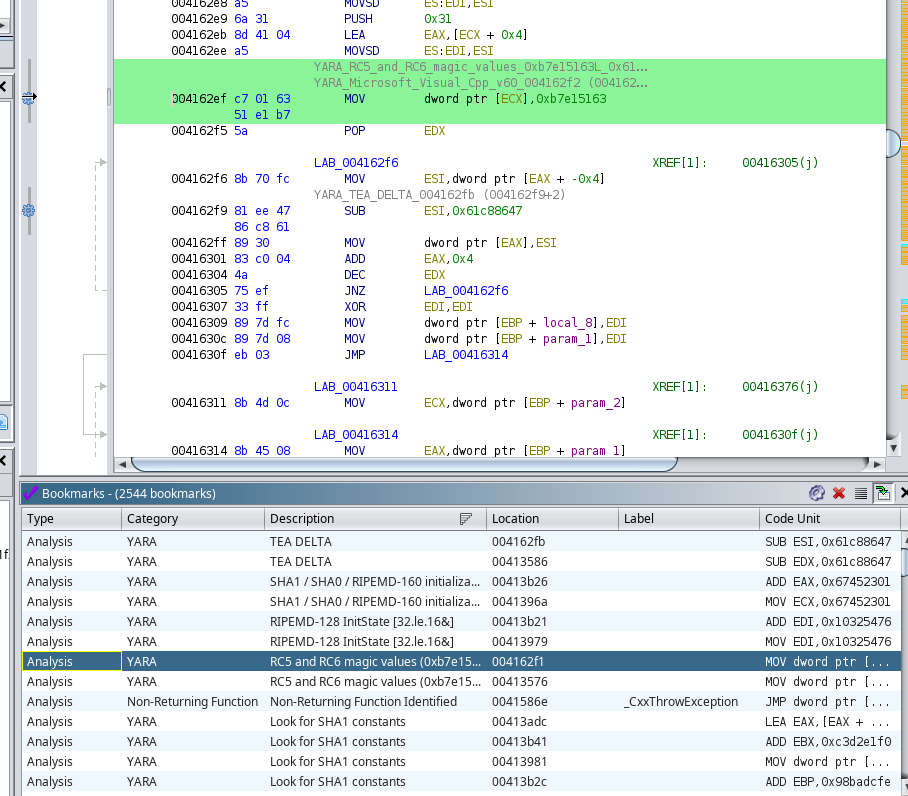Click YARA_RC5_and_RC6_magic_values comment line

click(x=481, y=67)
